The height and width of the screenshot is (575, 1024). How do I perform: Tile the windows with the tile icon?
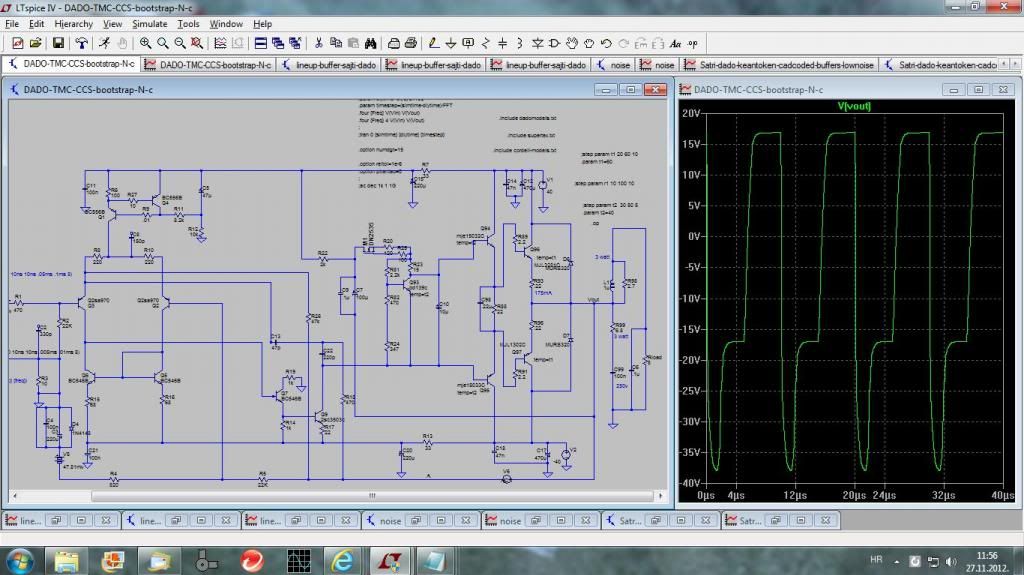[x=261, y=43]
